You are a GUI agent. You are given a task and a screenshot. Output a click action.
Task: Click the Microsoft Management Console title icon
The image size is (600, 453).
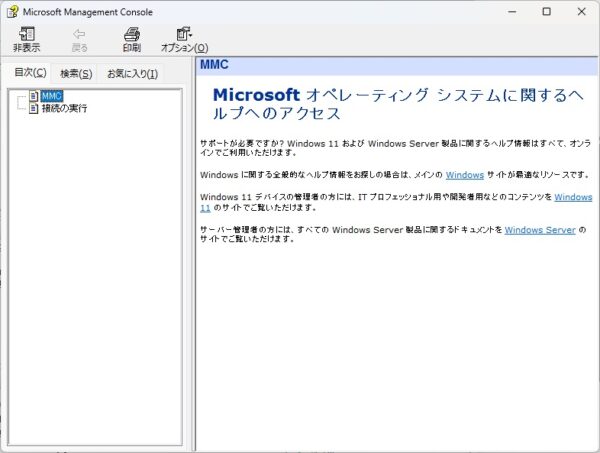pos(12,12)
